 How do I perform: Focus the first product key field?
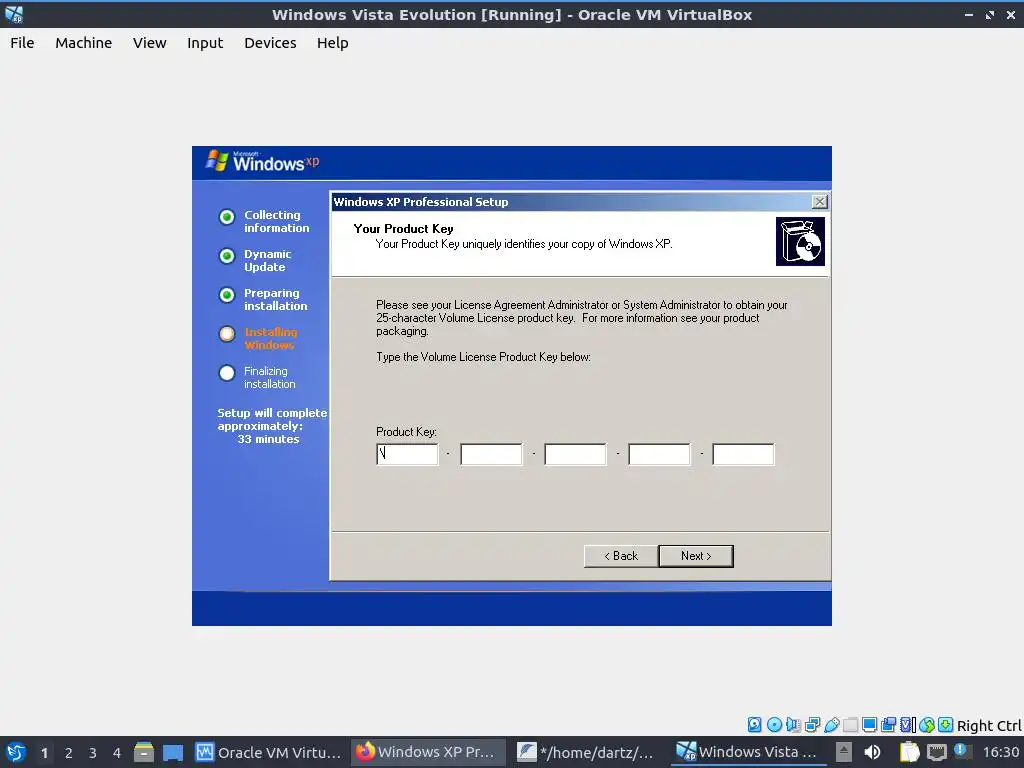click(x=408, y=454)
